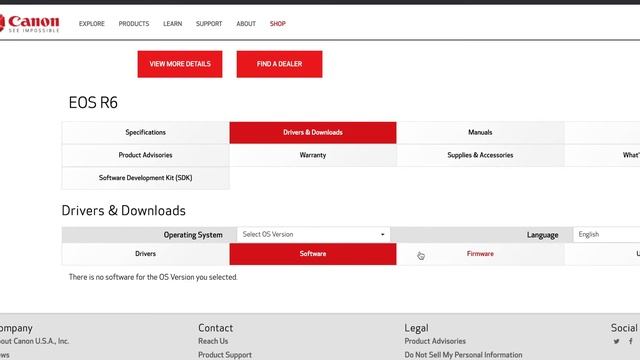Click the Canon logo

[x=30, y=23]
